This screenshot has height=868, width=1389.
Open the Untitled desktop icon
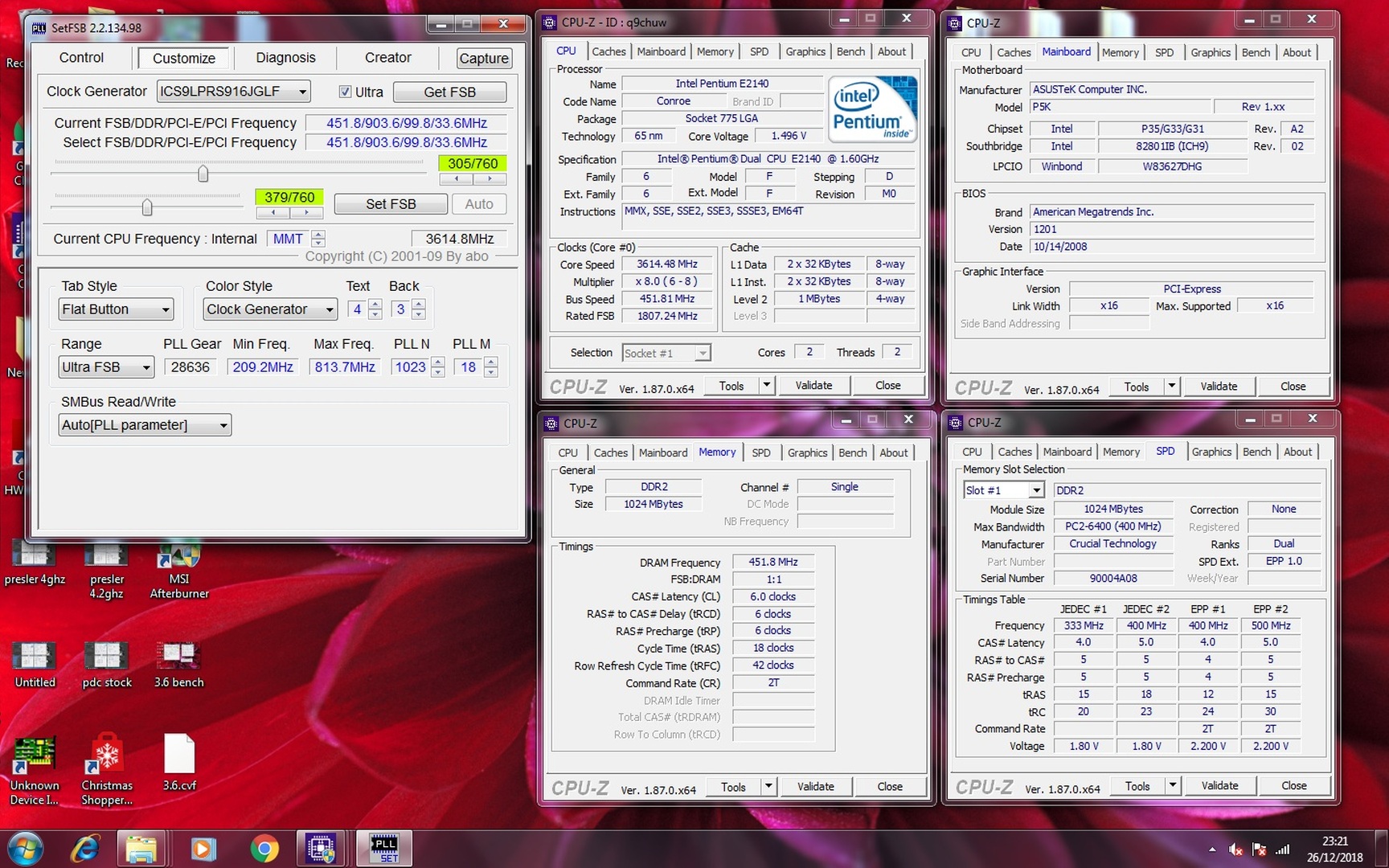pos(35,665)
